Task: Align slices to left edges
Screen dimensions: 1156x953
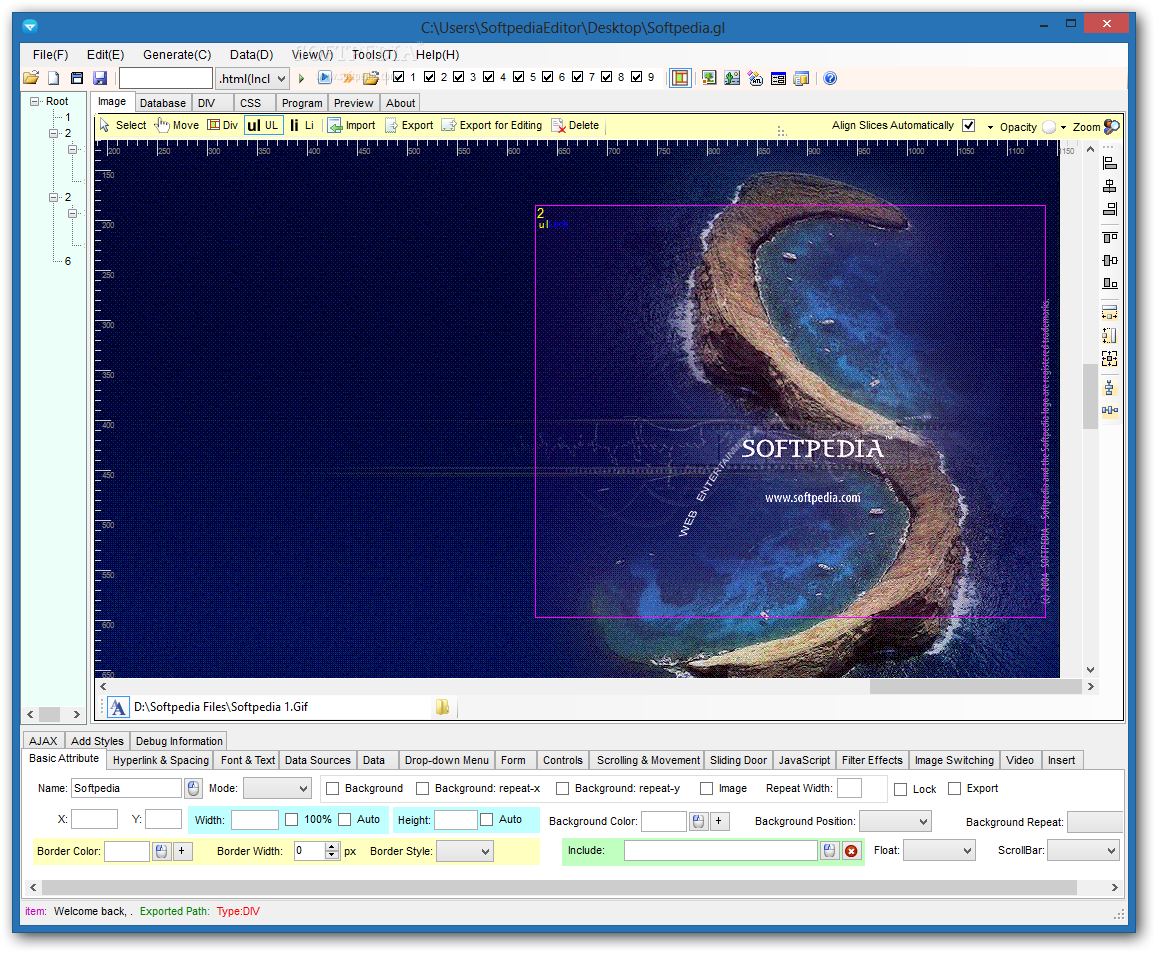Action: [1110, 164]
